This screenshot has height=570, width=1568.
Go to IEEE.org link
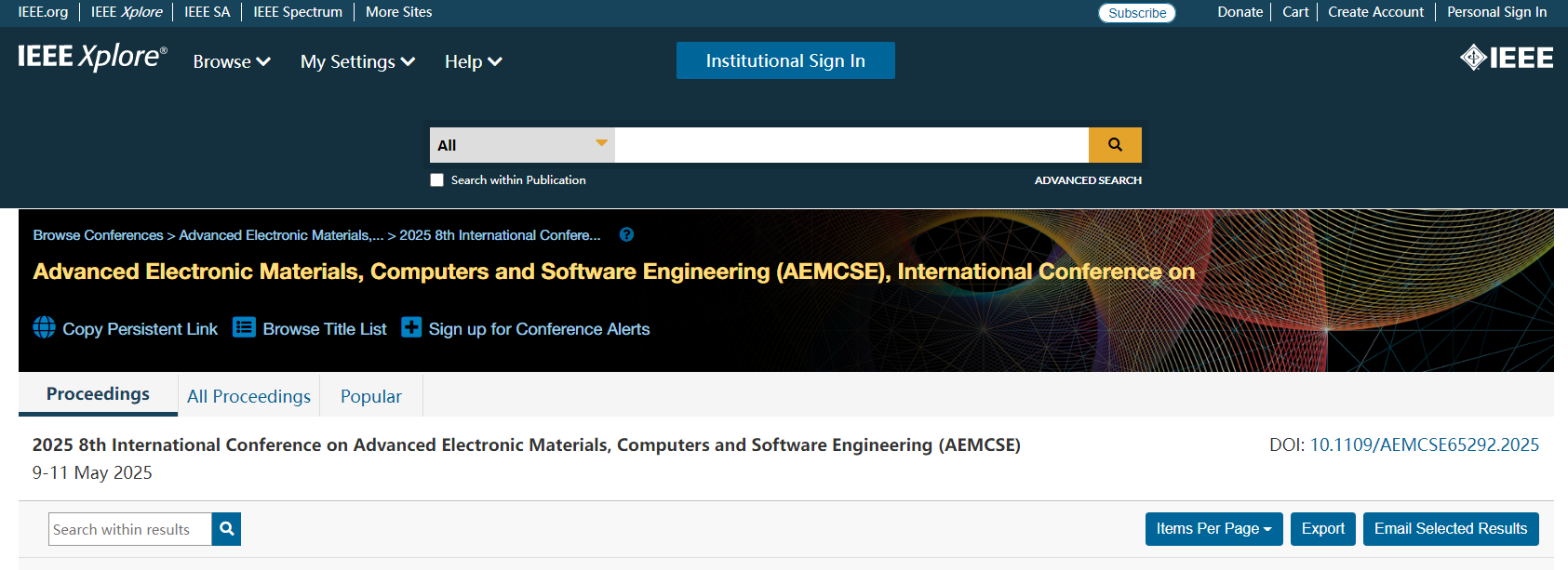point(43,12)
